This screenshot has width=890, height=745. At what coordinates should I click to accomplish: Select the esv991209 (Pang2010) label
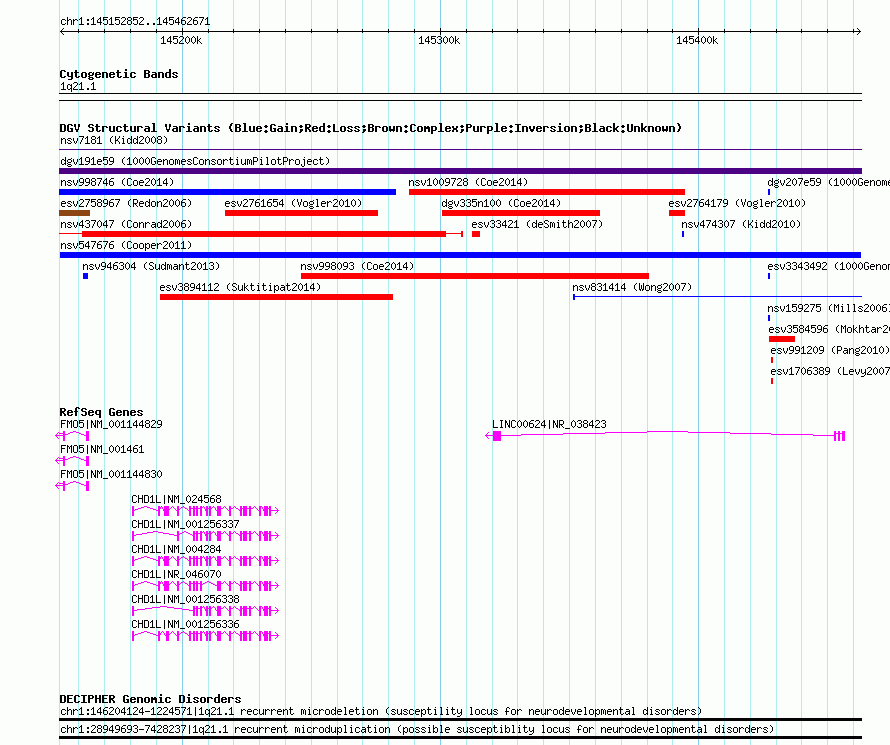tap(830, 350)
